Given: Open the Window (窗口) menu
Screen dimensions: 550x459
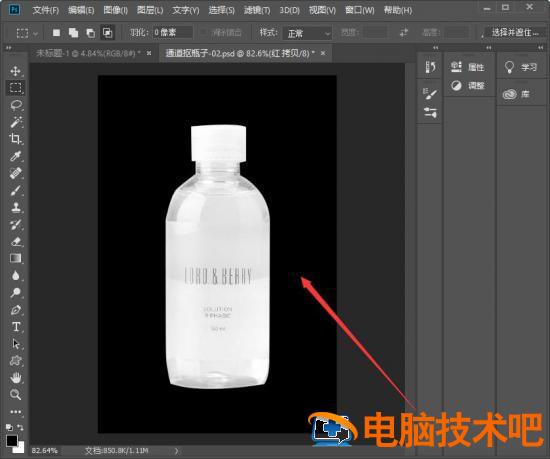Looking at the screenshot, I should 360,10.
